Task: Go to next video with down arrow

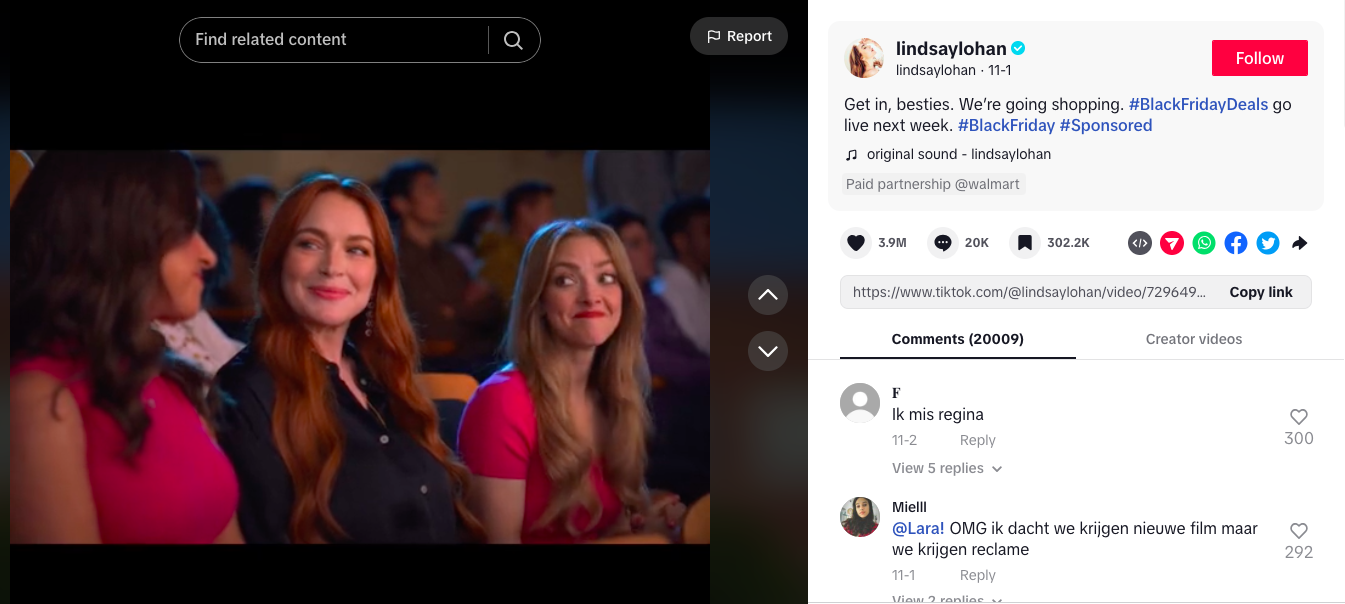Action: coord(768,351)
